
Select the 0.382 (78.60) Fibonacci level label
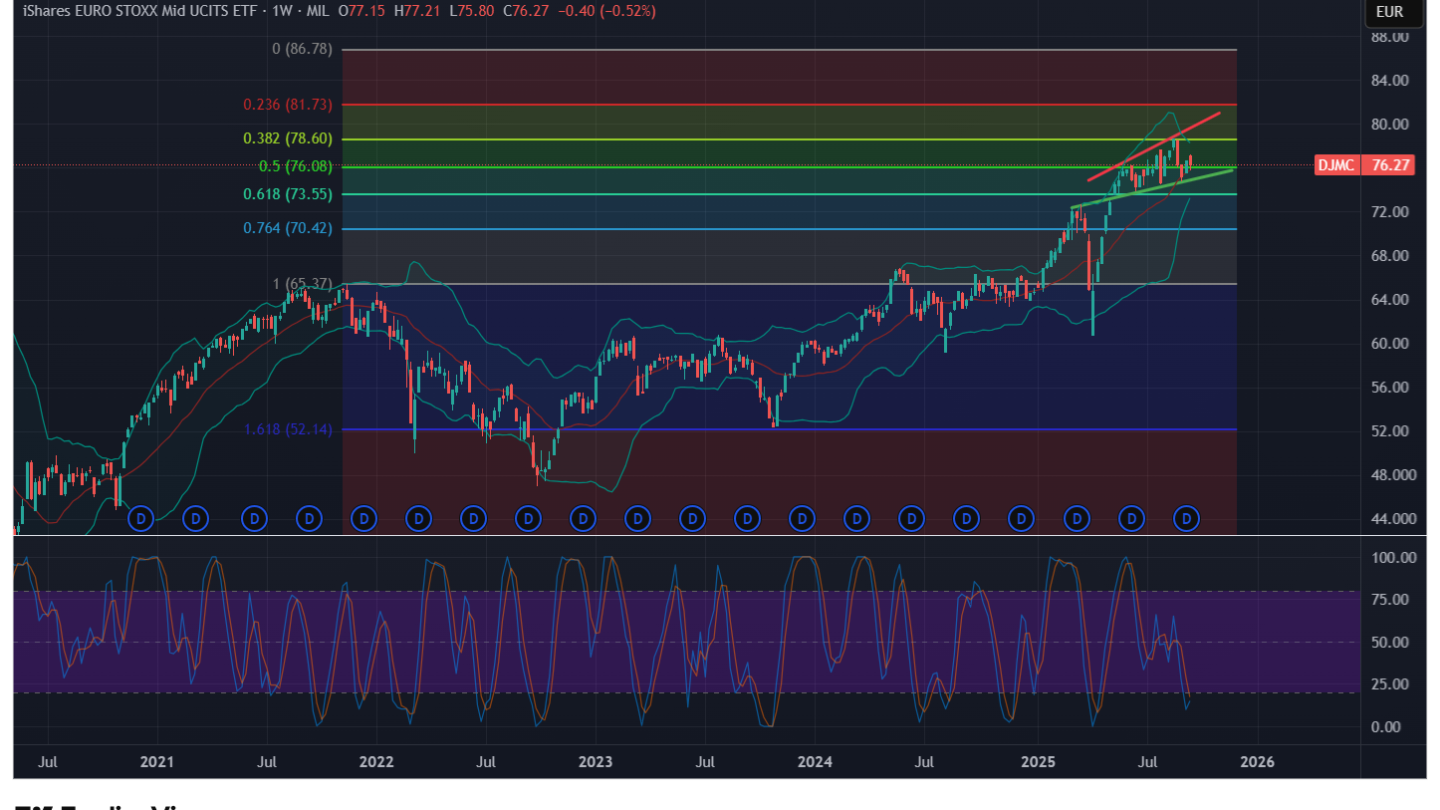tap(287, 139)
